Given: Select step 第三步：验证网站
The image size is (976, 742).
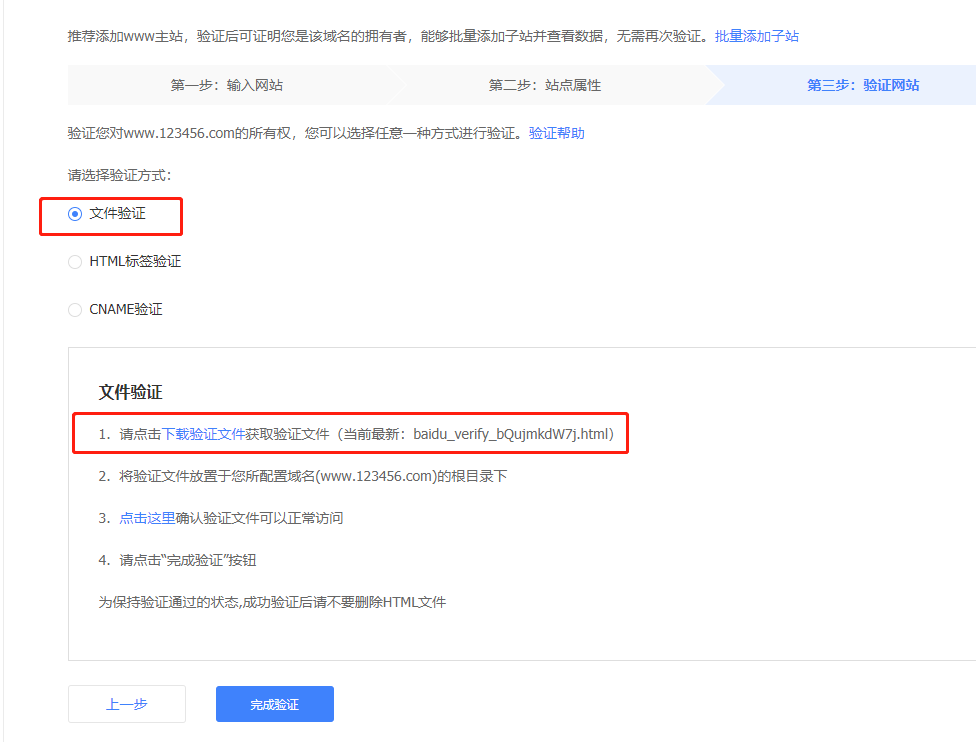Looking at the screenshot, I should [863, 85].
